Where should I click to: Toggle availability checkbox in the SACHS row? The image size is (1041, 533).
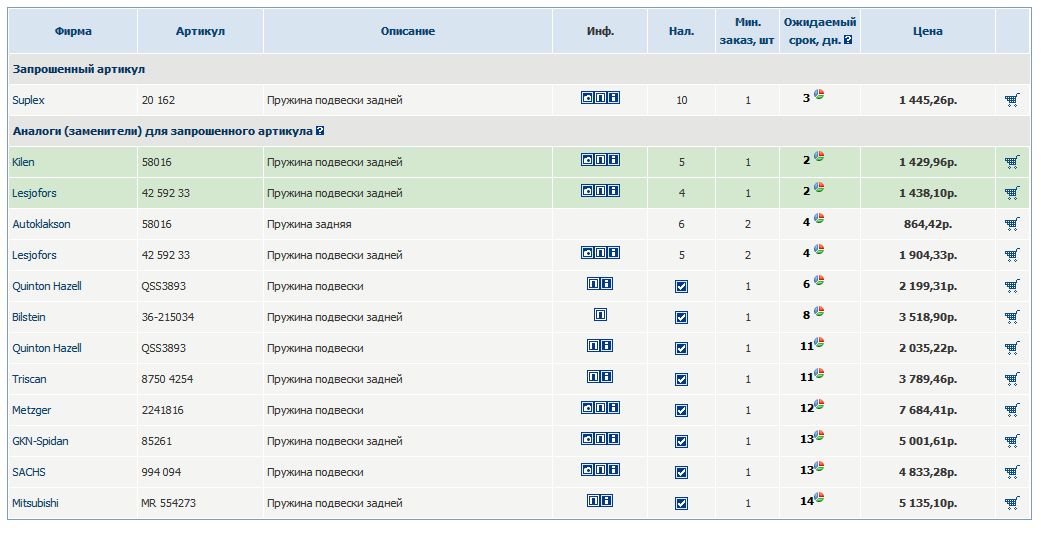click(x=681, y=473)
